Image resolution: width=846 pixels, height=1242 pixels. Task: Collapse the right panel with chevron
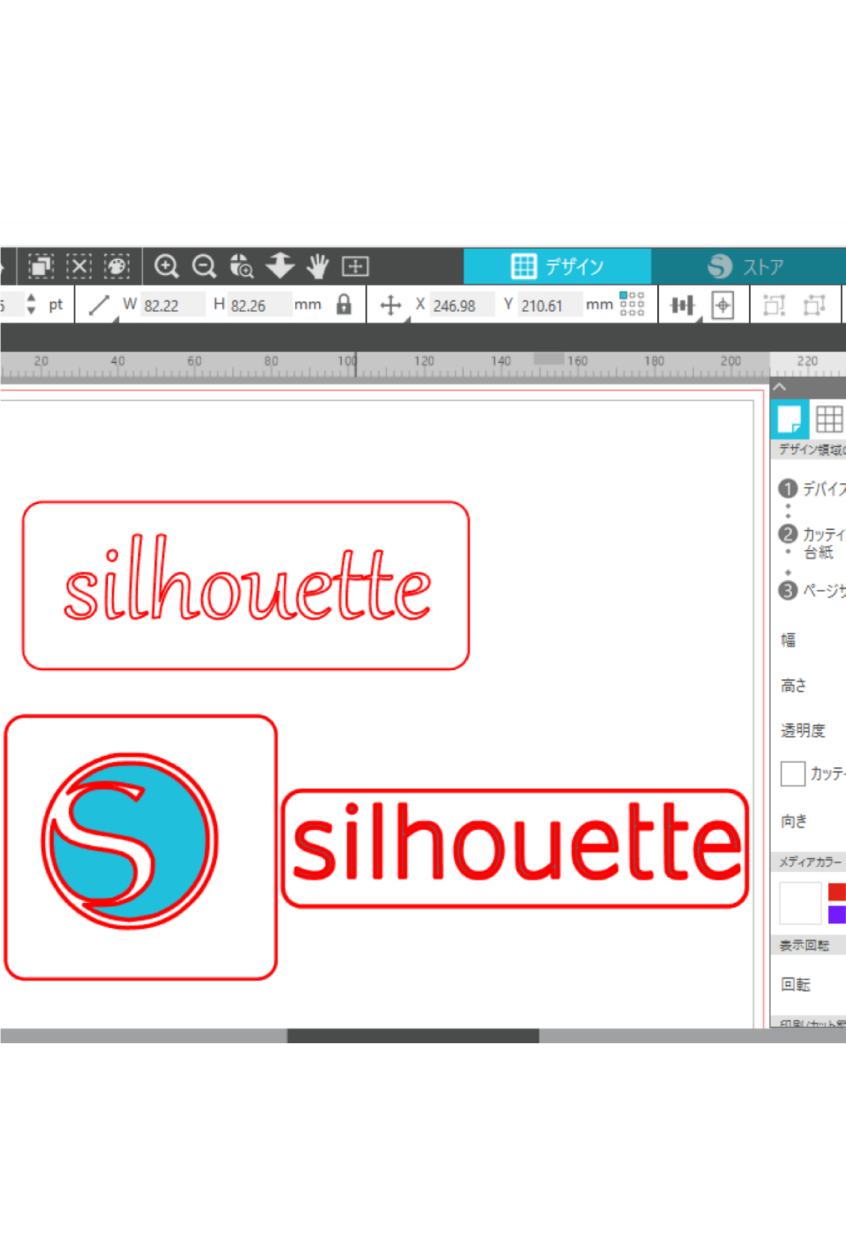(781, 387)
